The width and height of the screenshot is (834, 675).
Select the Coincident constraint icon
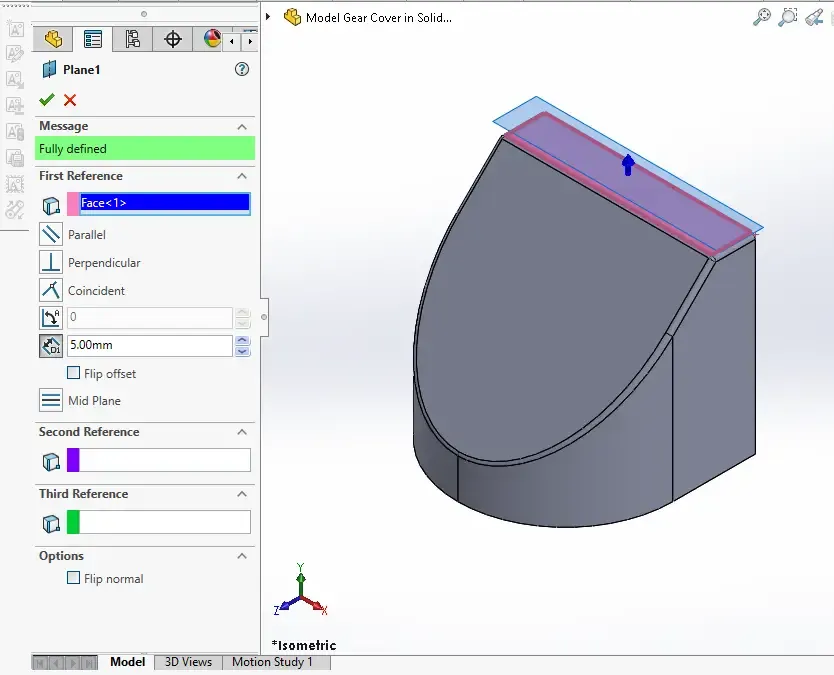coord(51,290)
